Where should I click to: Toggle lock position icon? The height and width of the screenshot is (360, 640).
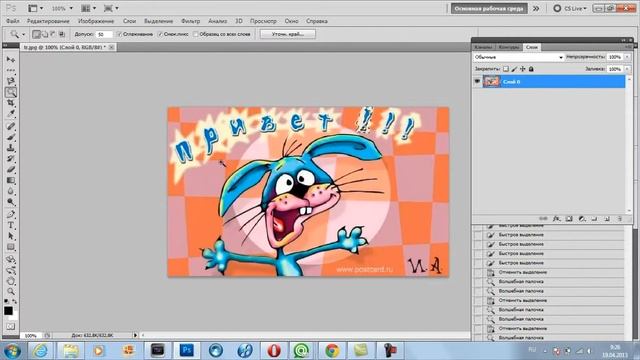522,69
